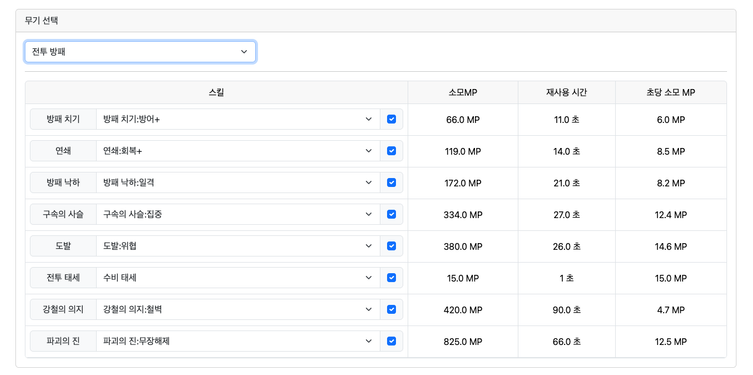Click the 파괴의 진 skill label
753x375 pixels.
[63, 341]
